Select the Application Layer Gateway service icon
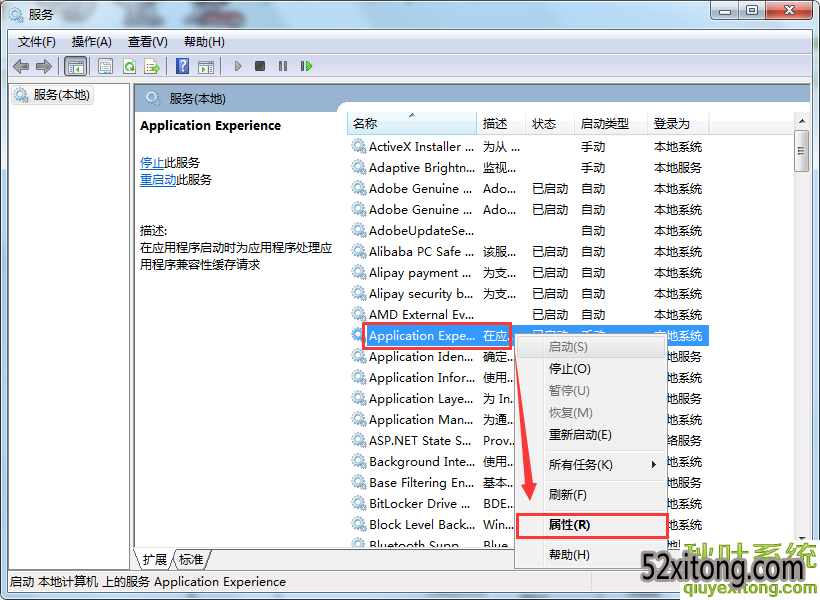Viewport: 820px width, 600px height. (x=359, y=399)
